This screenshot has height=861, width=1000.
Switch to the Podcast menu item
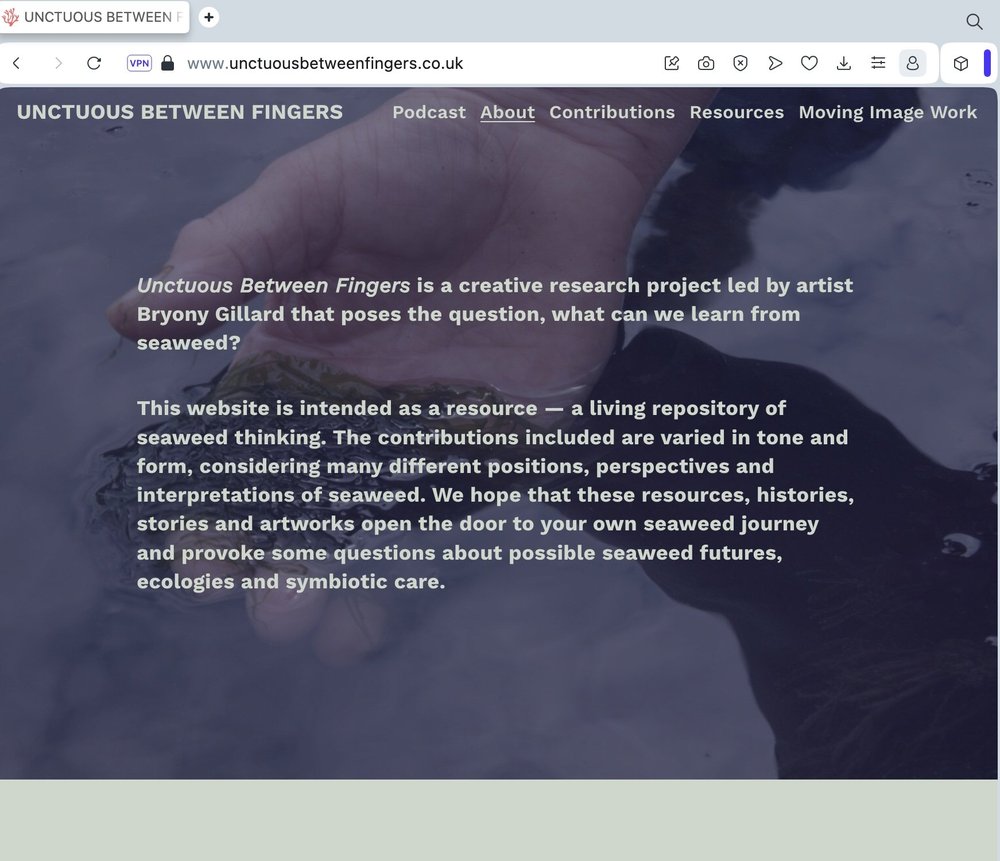(428, 112)
